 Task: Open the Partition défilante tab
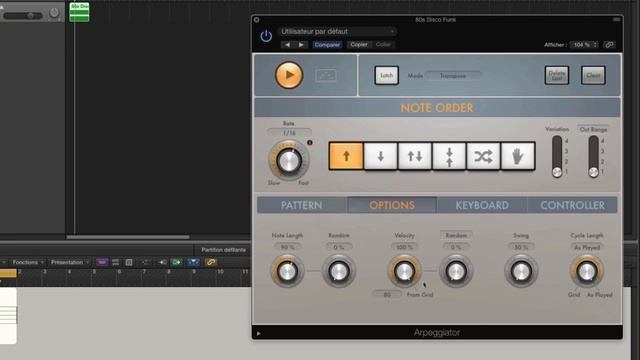[x=224, y=250]
